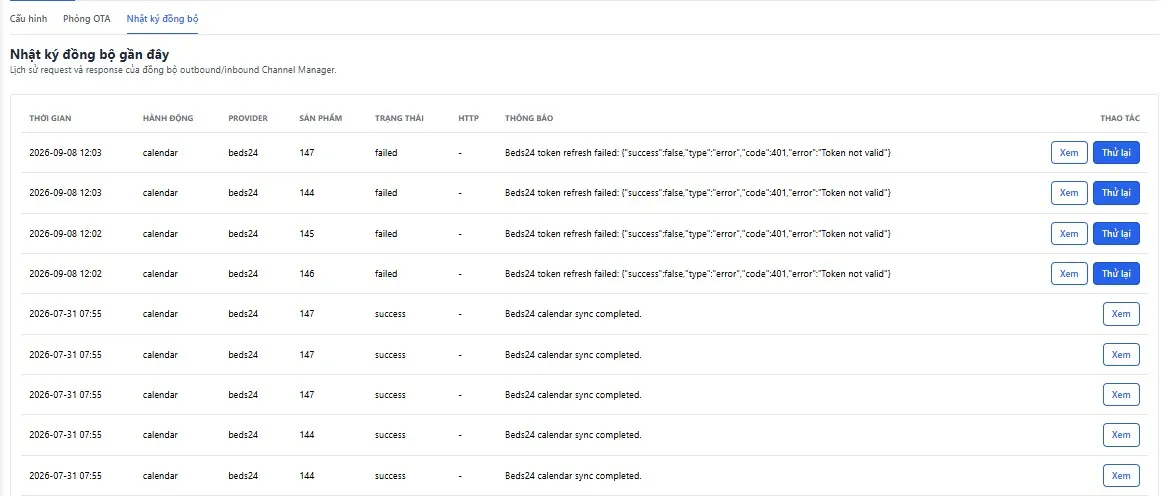
Task: Select the token refresh error text for failed 147
Action: 698,152
